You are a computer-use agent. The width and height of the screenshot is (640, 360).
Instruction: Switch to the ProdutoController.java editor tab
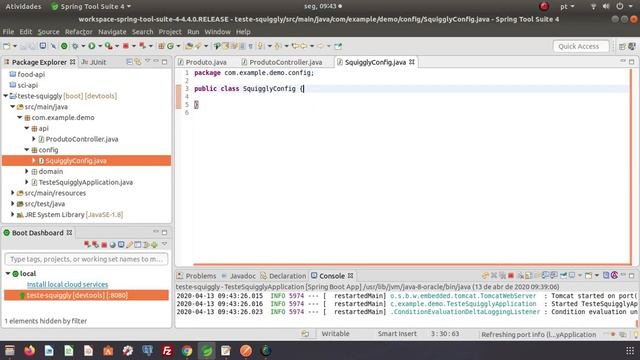(282, 62)
